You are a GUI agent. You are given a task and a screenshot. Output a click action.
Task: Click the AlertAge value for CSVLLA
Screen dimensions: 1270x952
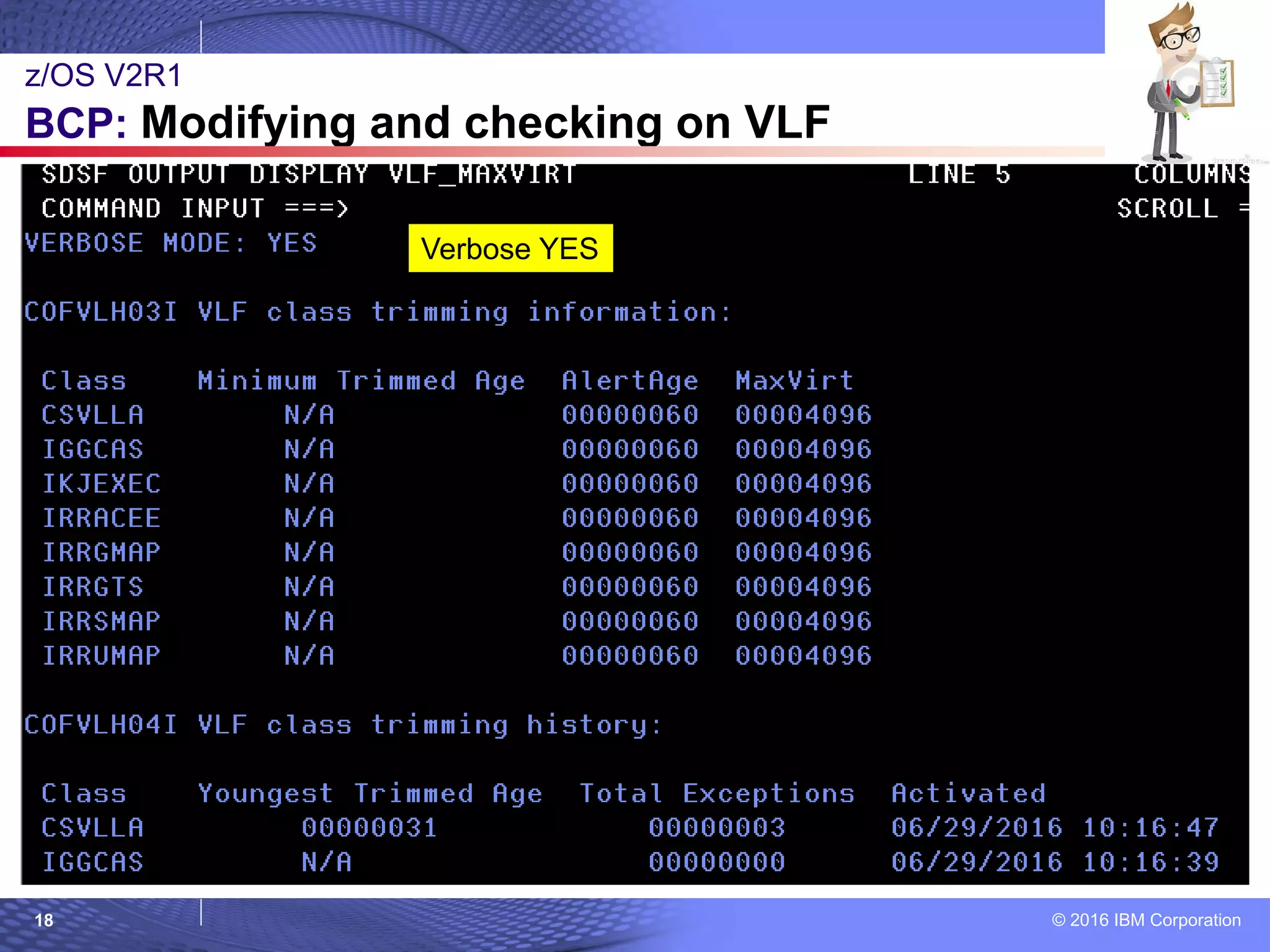click(630, 415)
